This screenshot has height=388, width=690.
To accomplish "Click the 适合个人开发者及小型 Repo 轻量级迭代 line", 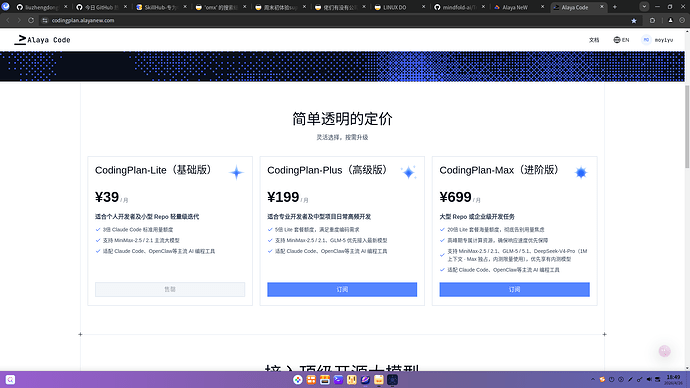I will point(147,216).
